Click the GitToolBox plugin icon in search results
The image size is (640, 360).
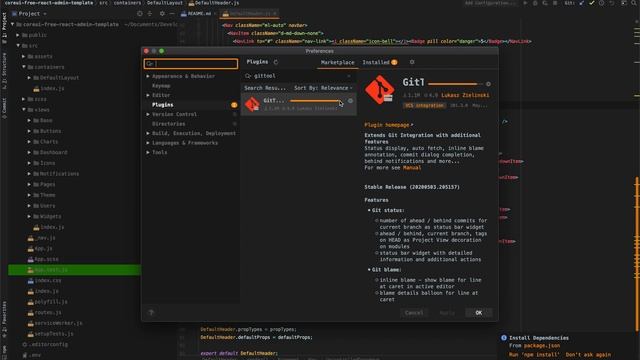252,104
